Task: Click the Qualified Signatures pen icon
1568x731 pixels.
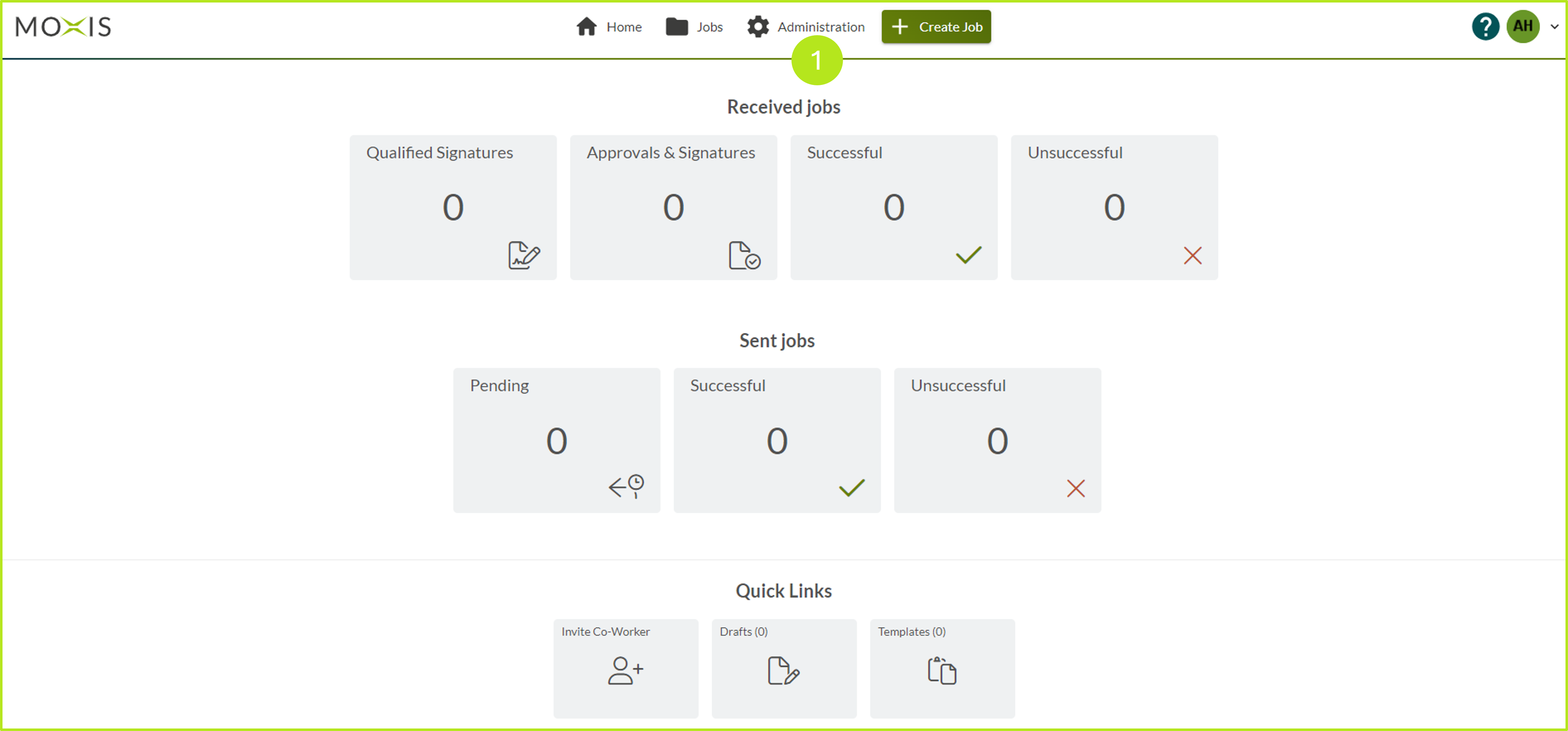Action: (524, 255)
